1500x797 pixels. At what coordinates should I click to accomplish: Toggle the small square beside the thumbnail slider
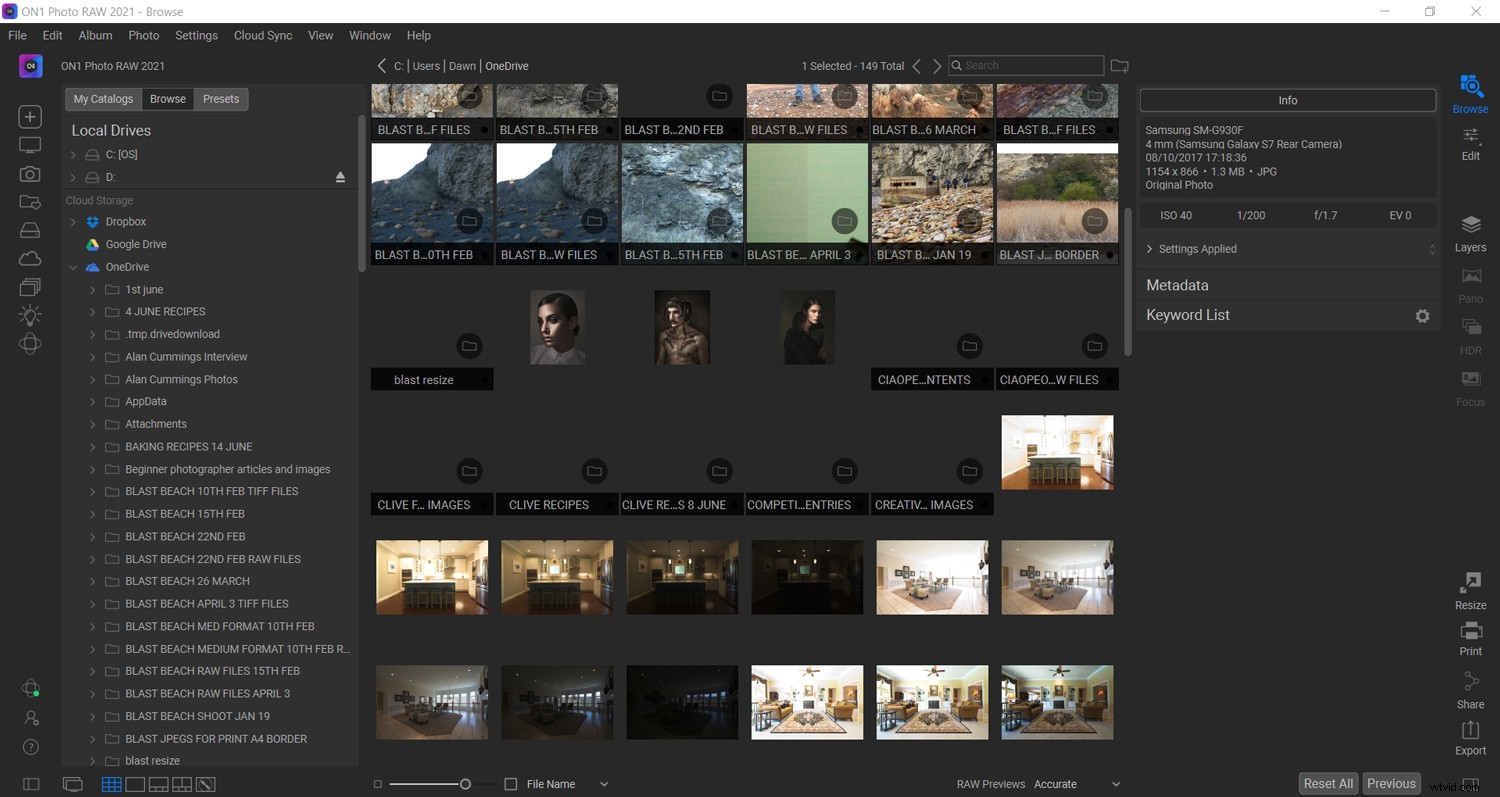point(377,784)
